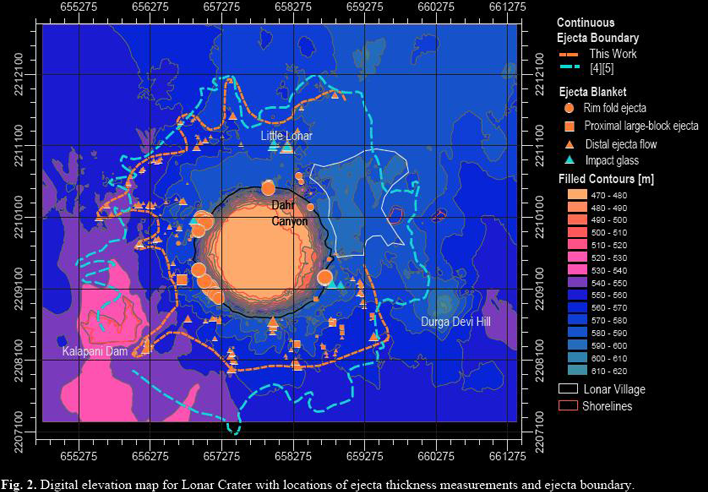Click the red Shorelines outline box in legend

(x=568, y=405)
